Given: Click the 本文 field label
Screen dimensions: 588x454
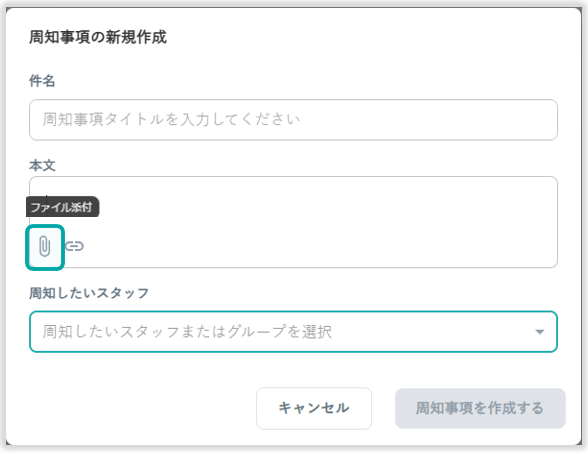Looking at the screenshot, I should pos(42,165).
